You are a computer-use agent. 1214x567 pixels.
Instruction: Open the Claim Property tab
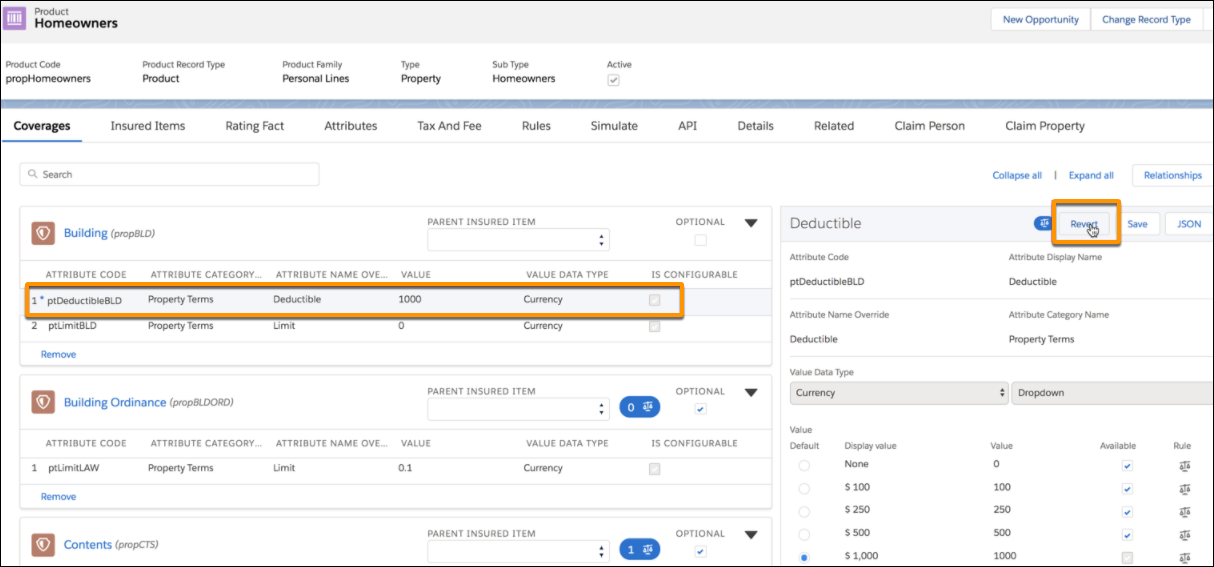click(1045, 126)
